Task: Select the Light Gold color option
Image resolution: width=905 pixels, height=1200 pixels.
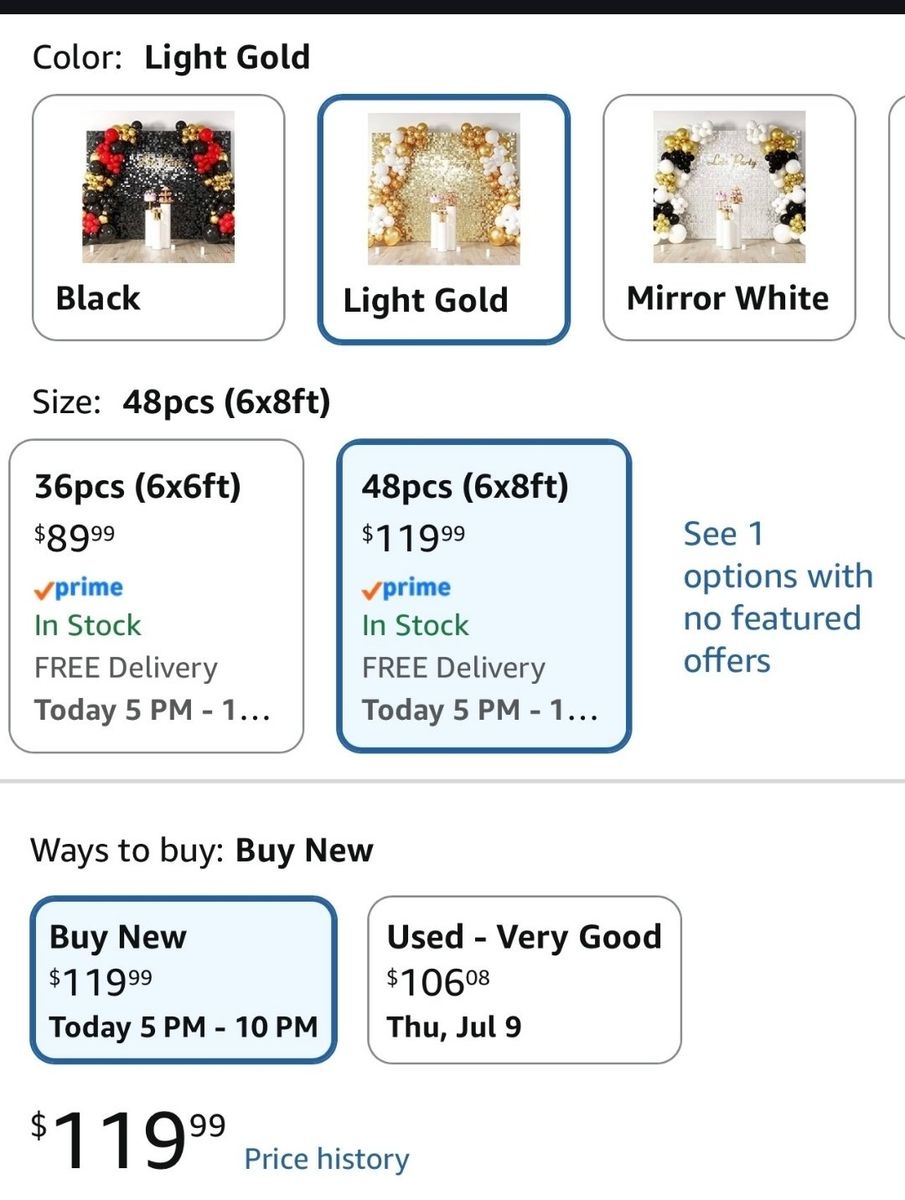Action: 443,219
